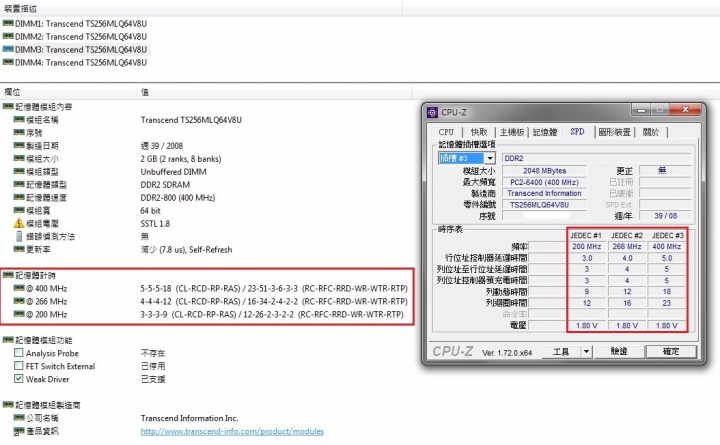Screen dimensions: 720x445
Task: Click the icon beside 記憶體速度 row
Action: pos(19,197)
